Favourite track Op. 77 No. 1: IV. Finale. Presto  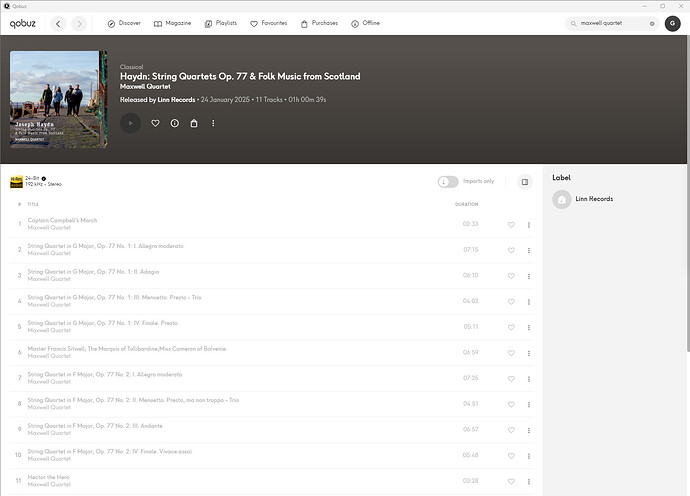click(511, 327)
